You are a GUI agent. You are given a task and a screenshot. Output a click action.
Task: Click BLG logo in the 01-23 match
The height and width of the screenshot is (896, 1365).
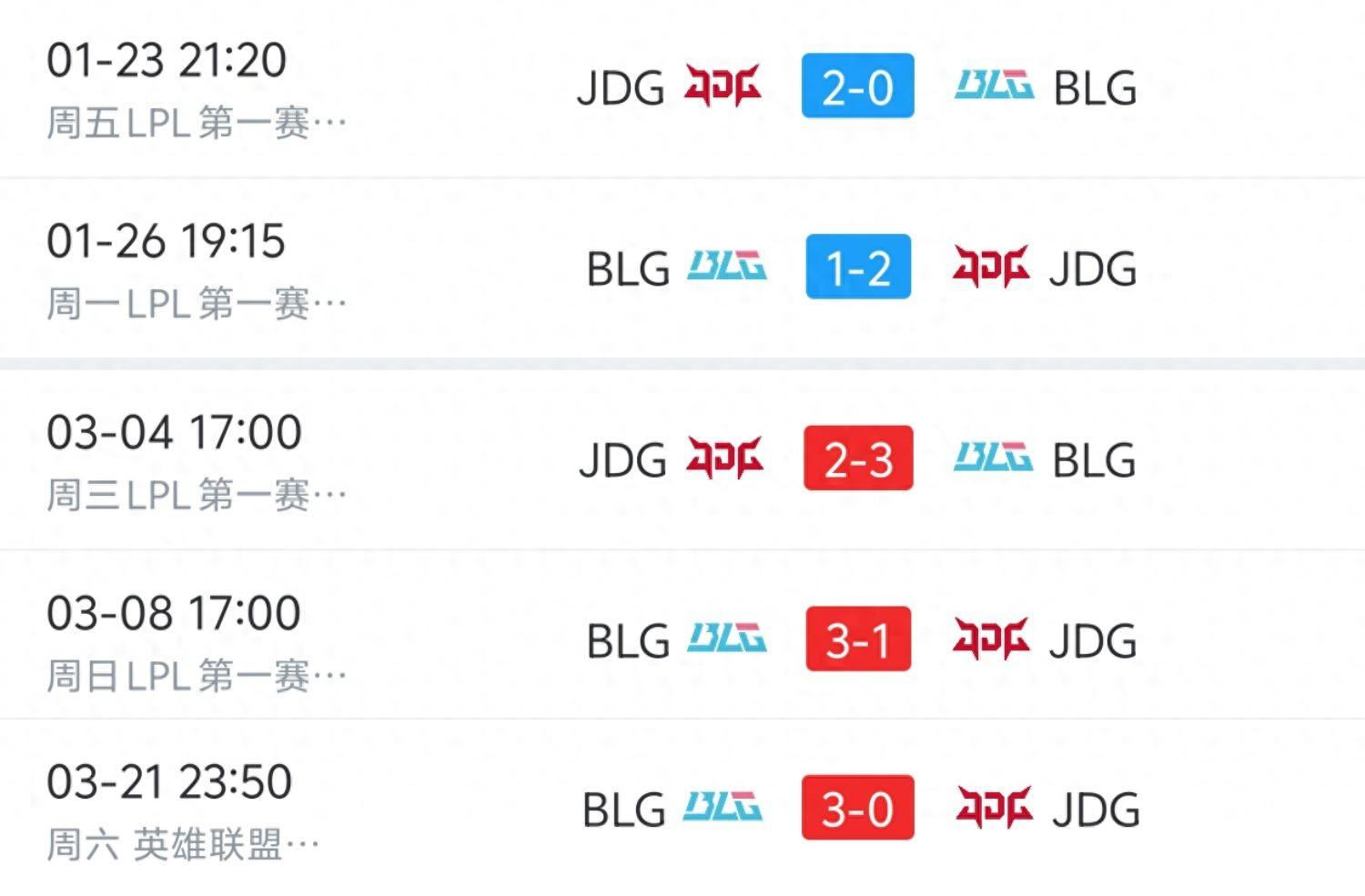(x=994, y=86)
